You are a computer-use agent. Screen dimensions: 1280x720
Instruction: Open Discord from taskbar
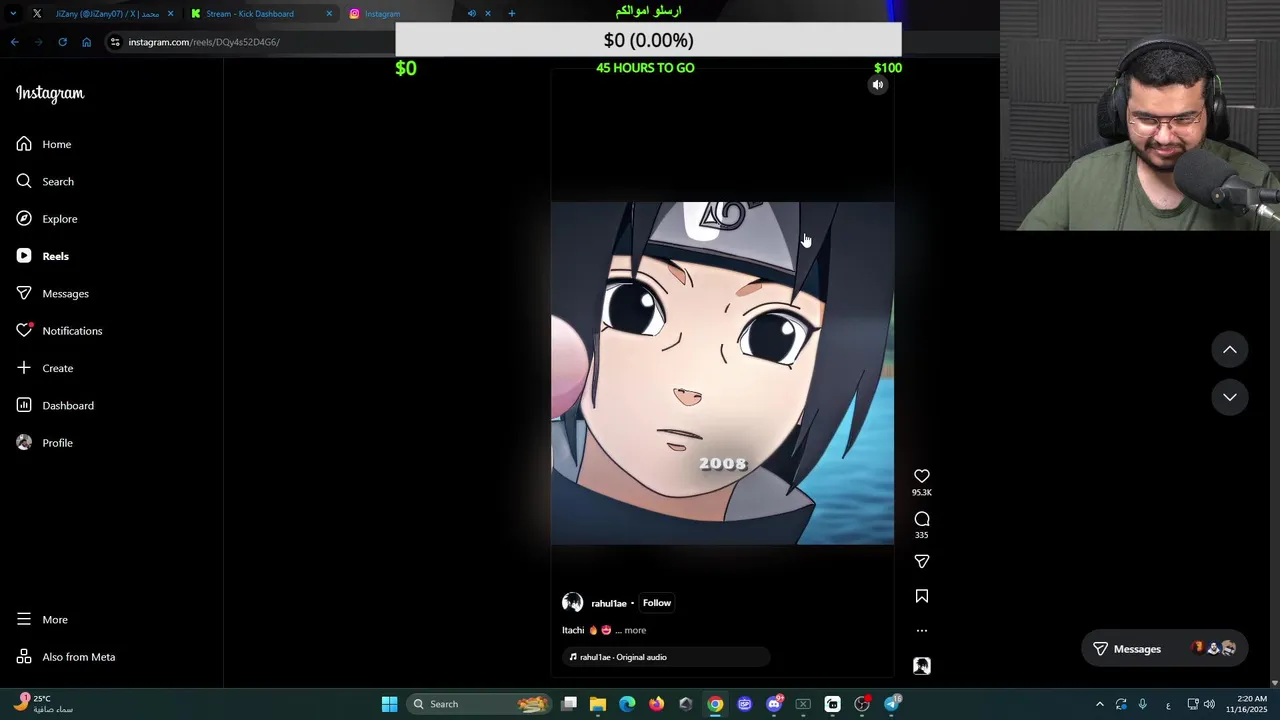[774, 704]
